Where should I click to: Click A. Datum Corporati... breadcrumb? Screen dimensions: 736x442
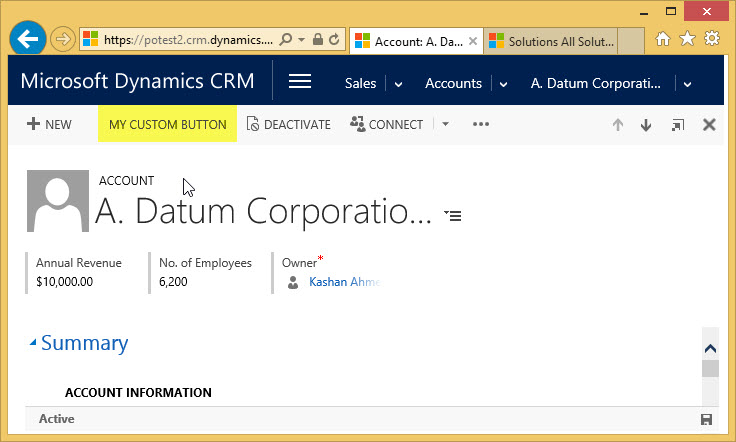pos(596,83)
